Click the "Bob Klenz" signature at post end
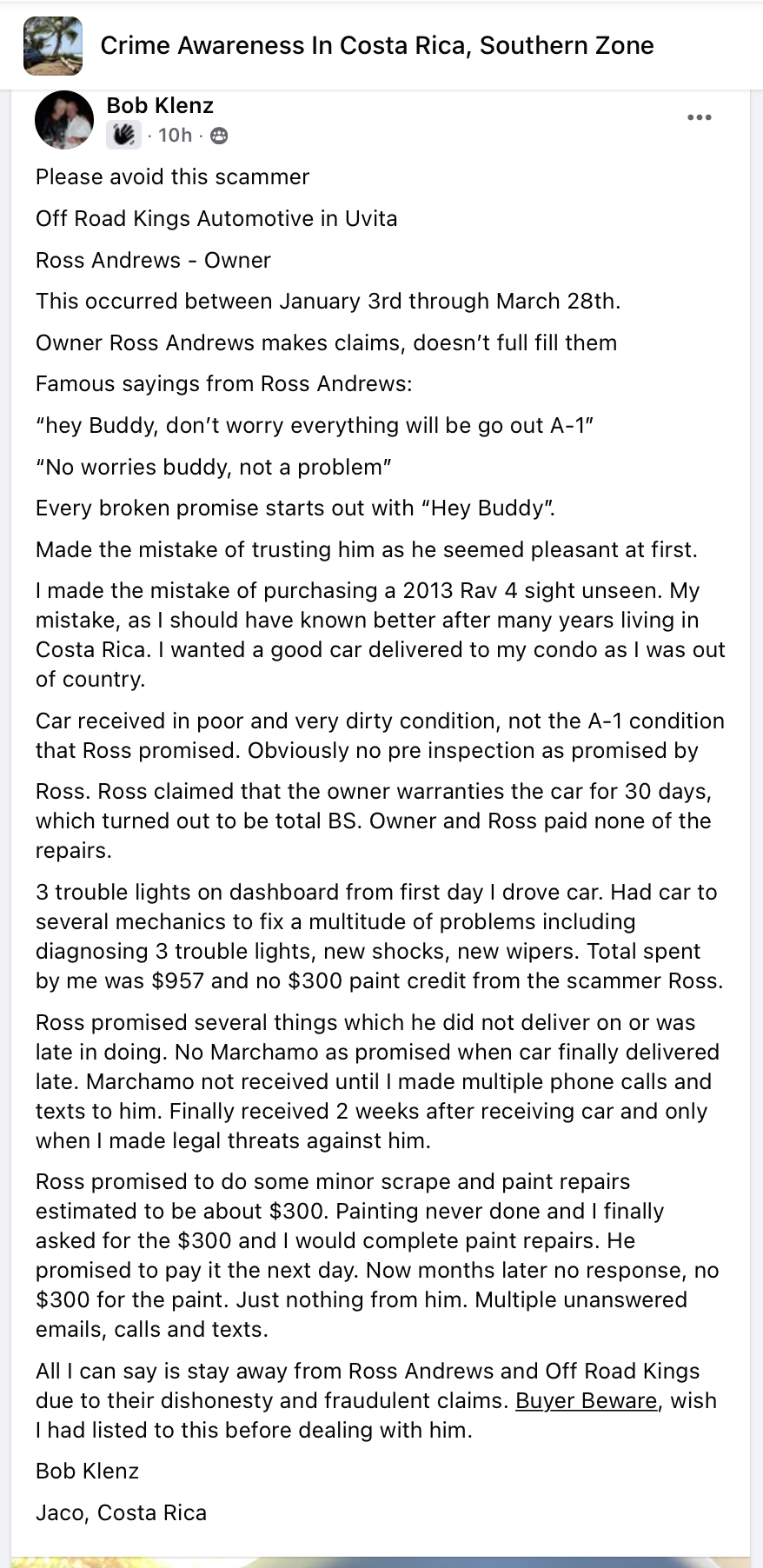 pos(87,1471)
